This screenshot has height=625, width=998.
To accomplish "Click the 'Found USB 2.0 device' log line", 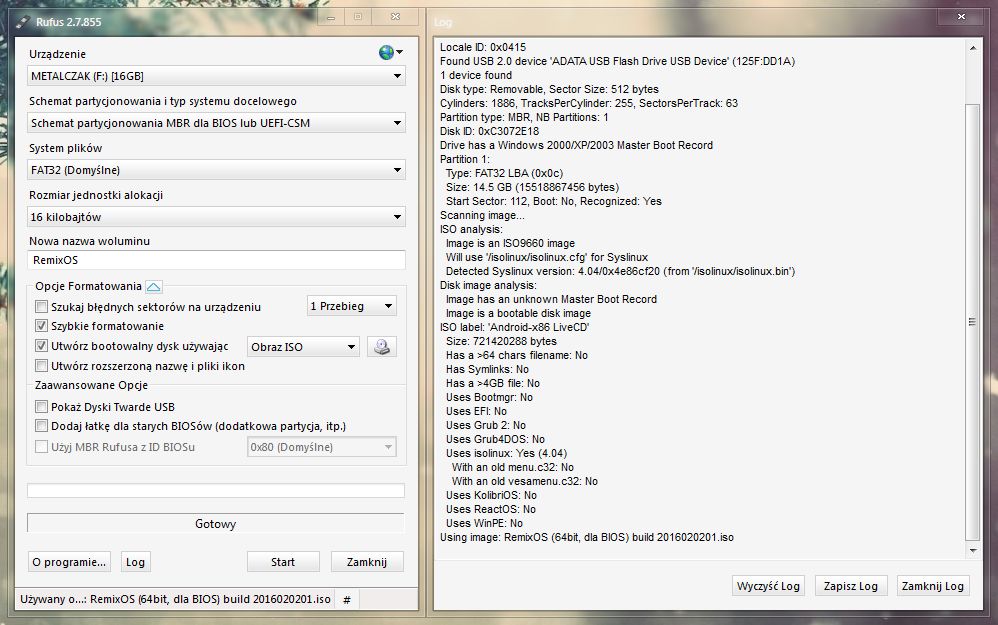I will pyautogui.click(x=617, y=61).
